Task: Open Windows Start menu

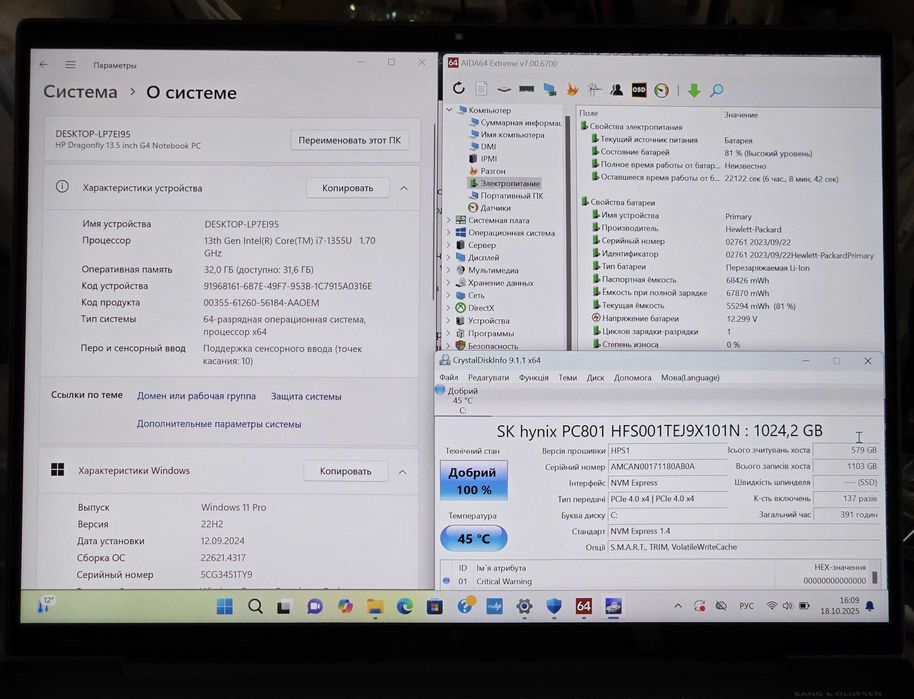Action: (x=224, y=606)
